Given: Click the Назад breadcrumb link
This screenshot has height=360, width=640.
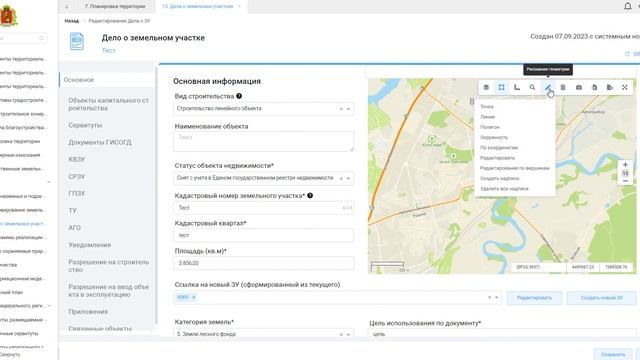Looking at the screenshot, I should pos(71,21).
